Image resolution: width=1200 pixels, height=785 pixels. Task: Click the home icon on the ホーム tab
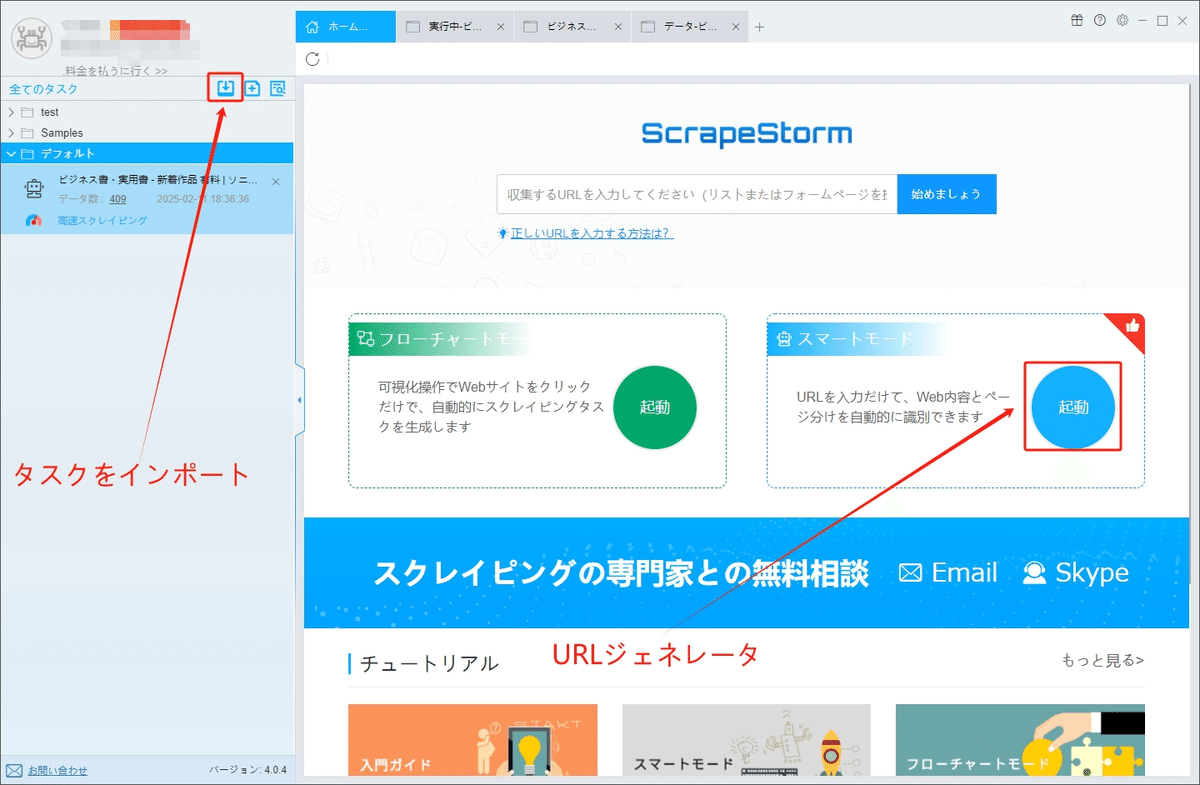[x=313, y=27]
